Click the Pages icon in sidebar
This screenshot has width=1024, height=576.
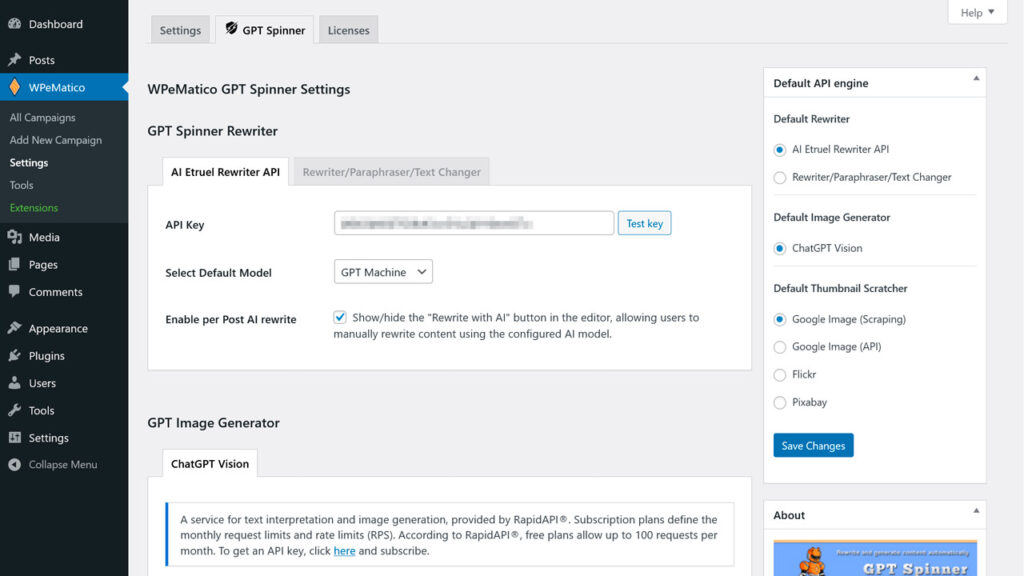[x=14, y=265]
